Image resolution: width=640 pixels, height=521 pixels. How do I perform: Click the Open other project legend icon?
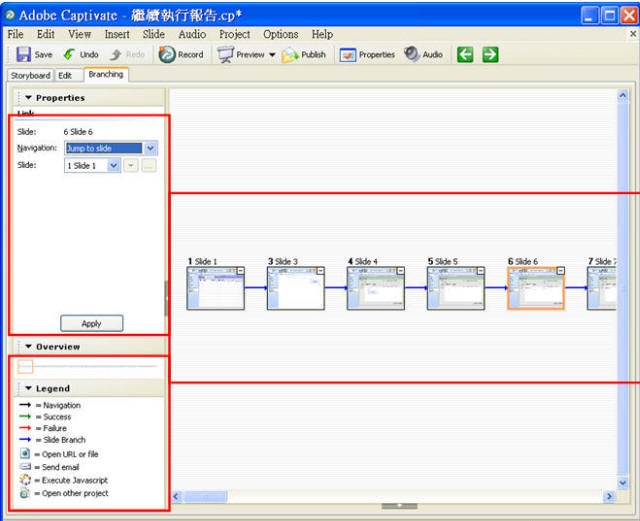25,493
